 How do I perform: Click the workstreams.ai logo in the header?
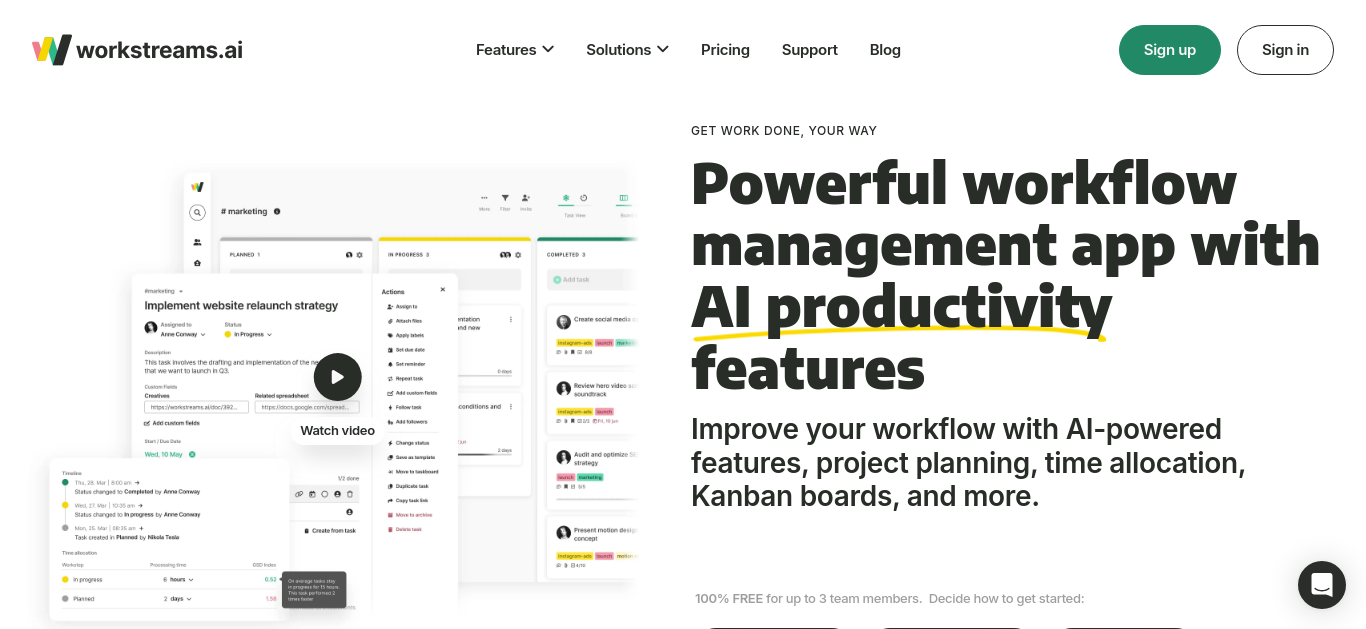tap(137, 50)
